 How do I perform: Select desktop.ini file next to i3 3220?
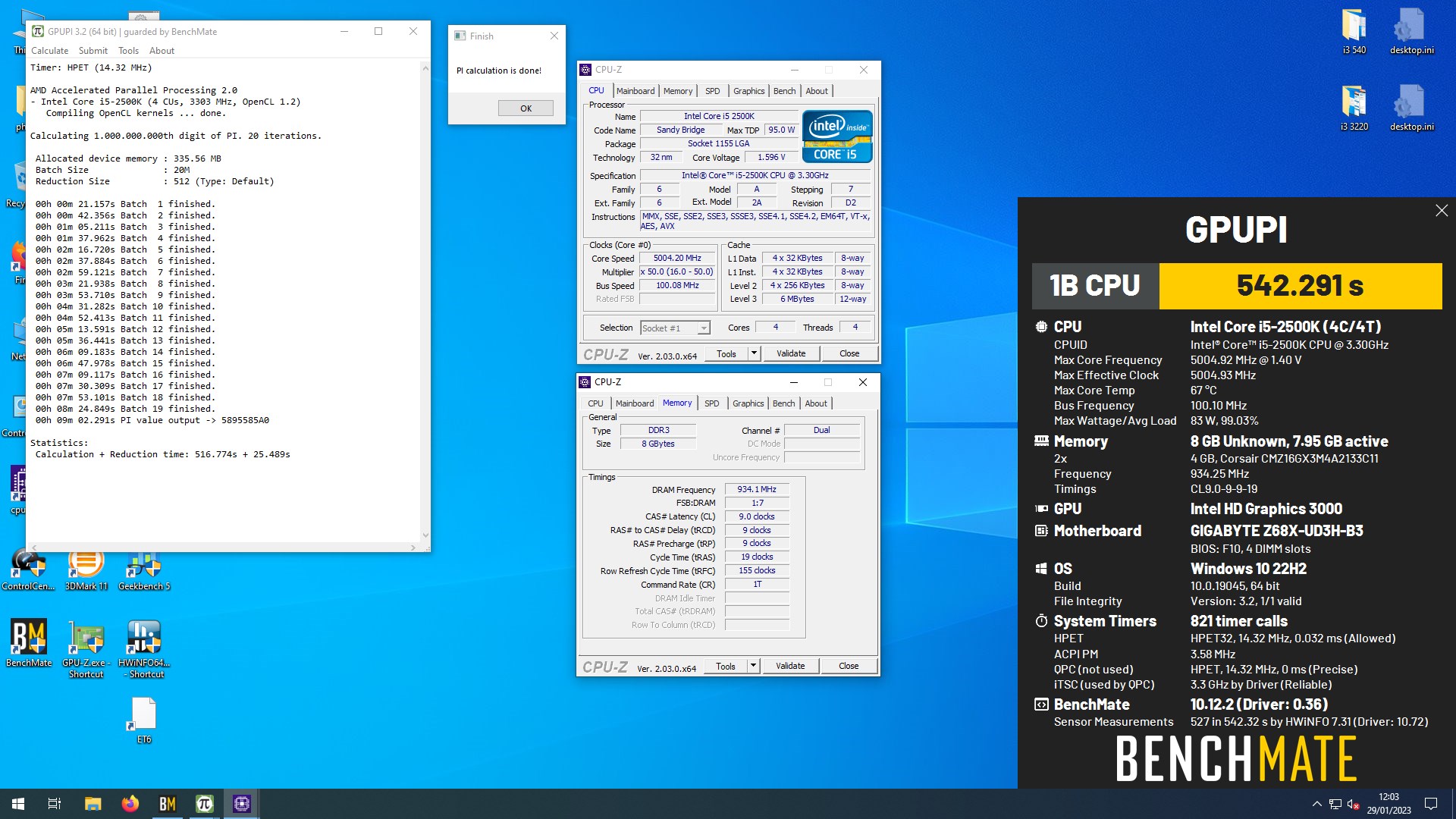point(1411,108)
